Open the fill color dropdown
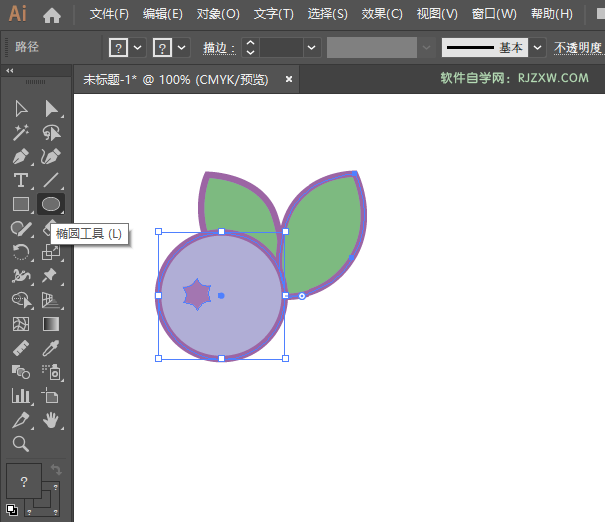Image resolution: width=605 pixels, height=522 pixels. click(x=138, y=47)
